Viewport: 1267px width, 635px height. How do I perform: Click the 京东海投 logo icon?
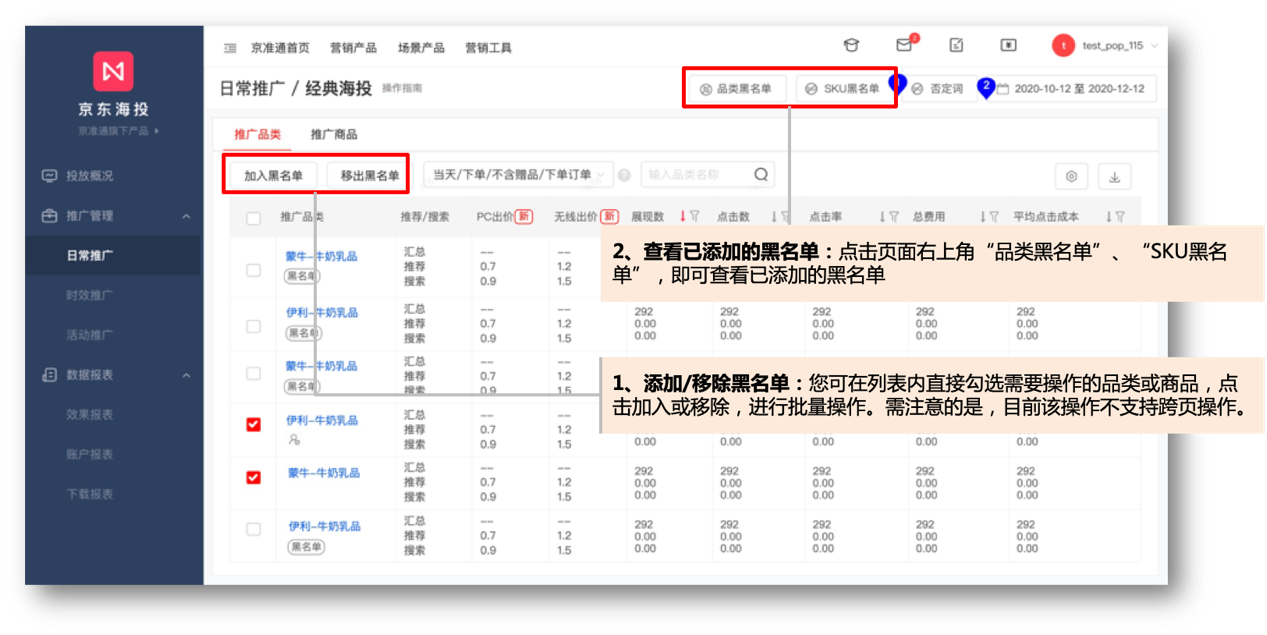click(x=113, y=72)
